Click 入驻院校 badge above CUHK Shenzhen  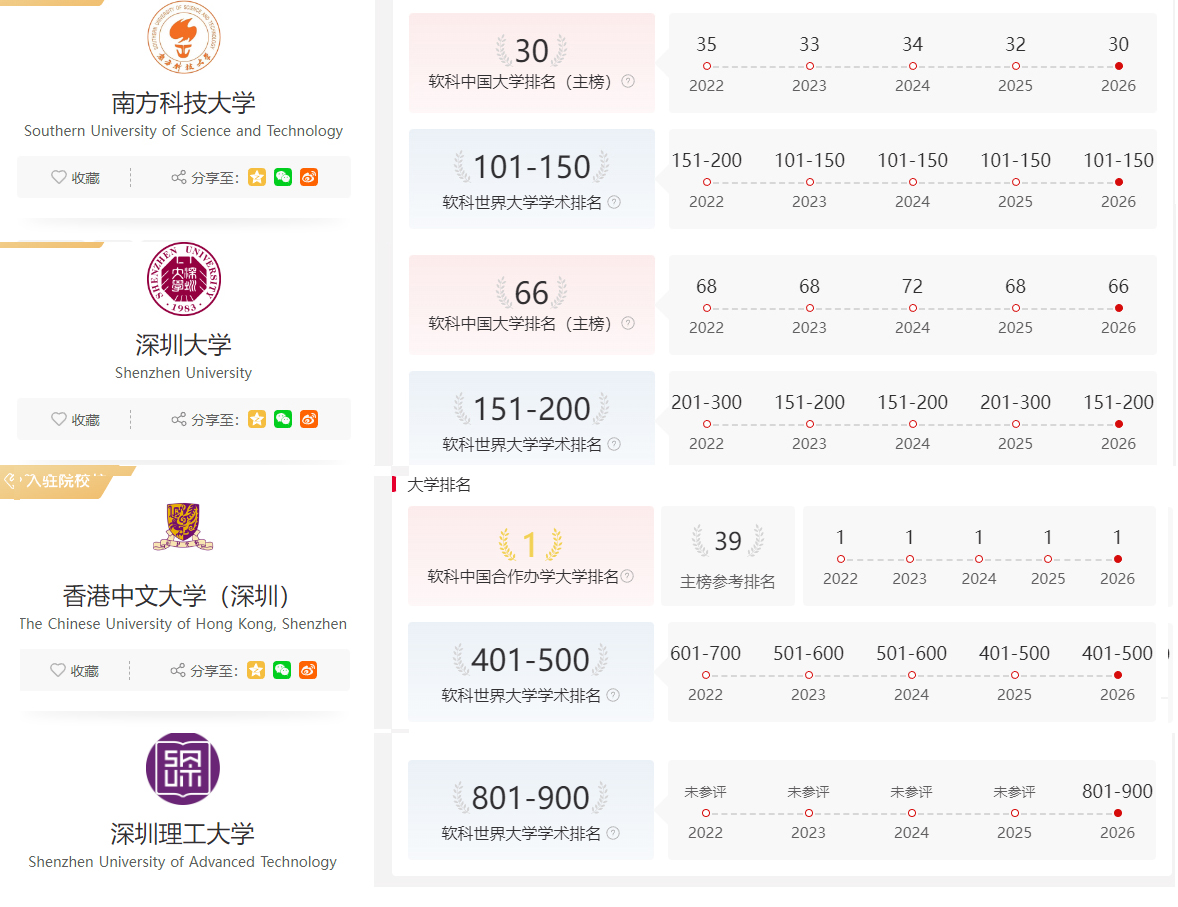[x=59, y=481]
